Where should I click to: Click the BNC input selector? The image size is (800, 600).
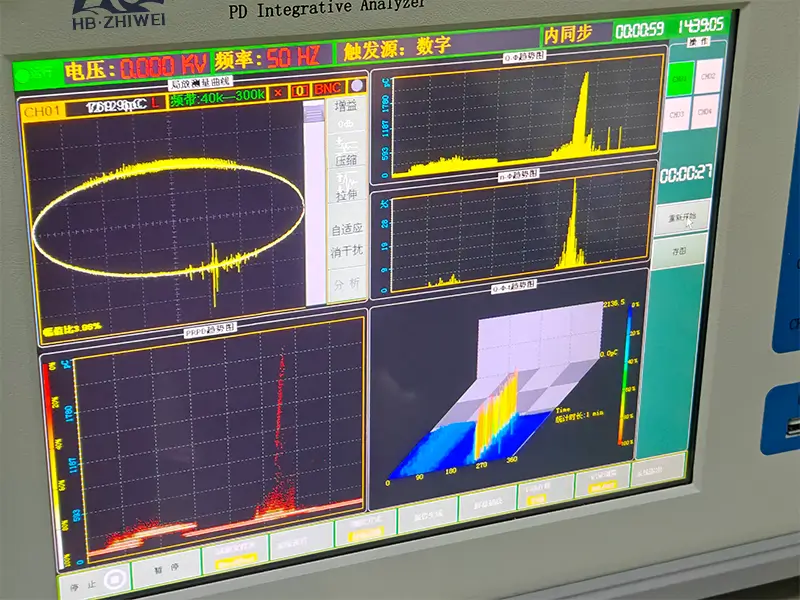click(x=327, y=89)
